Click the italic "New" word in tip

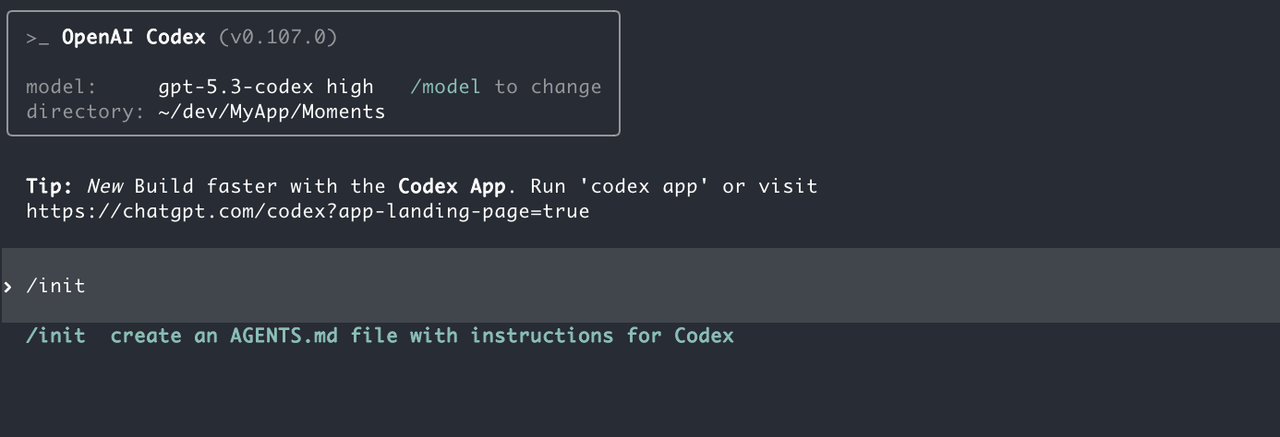pos(104,187)
